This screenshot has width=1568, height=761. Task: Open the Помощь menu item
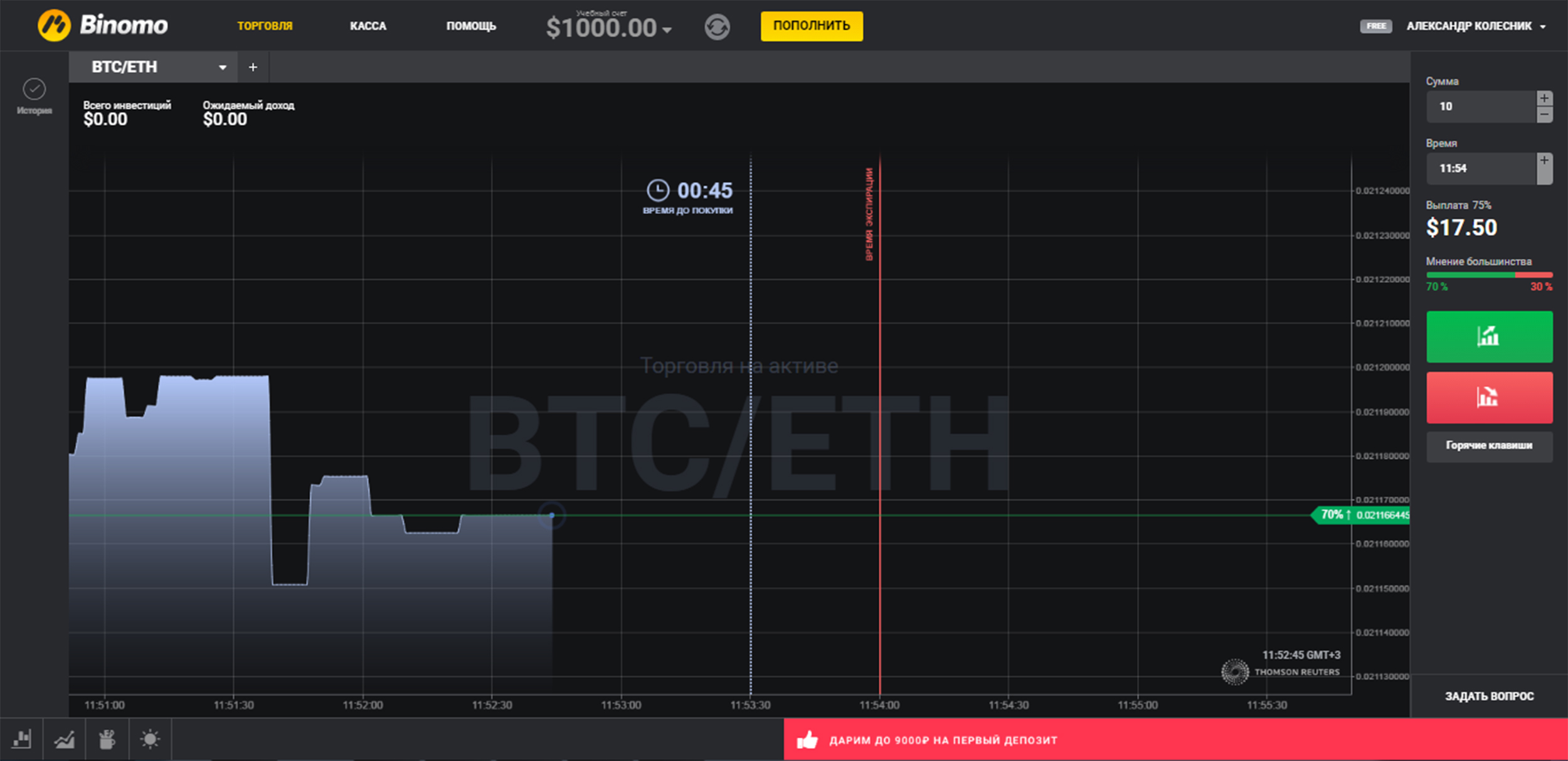[x=471, y=26]
